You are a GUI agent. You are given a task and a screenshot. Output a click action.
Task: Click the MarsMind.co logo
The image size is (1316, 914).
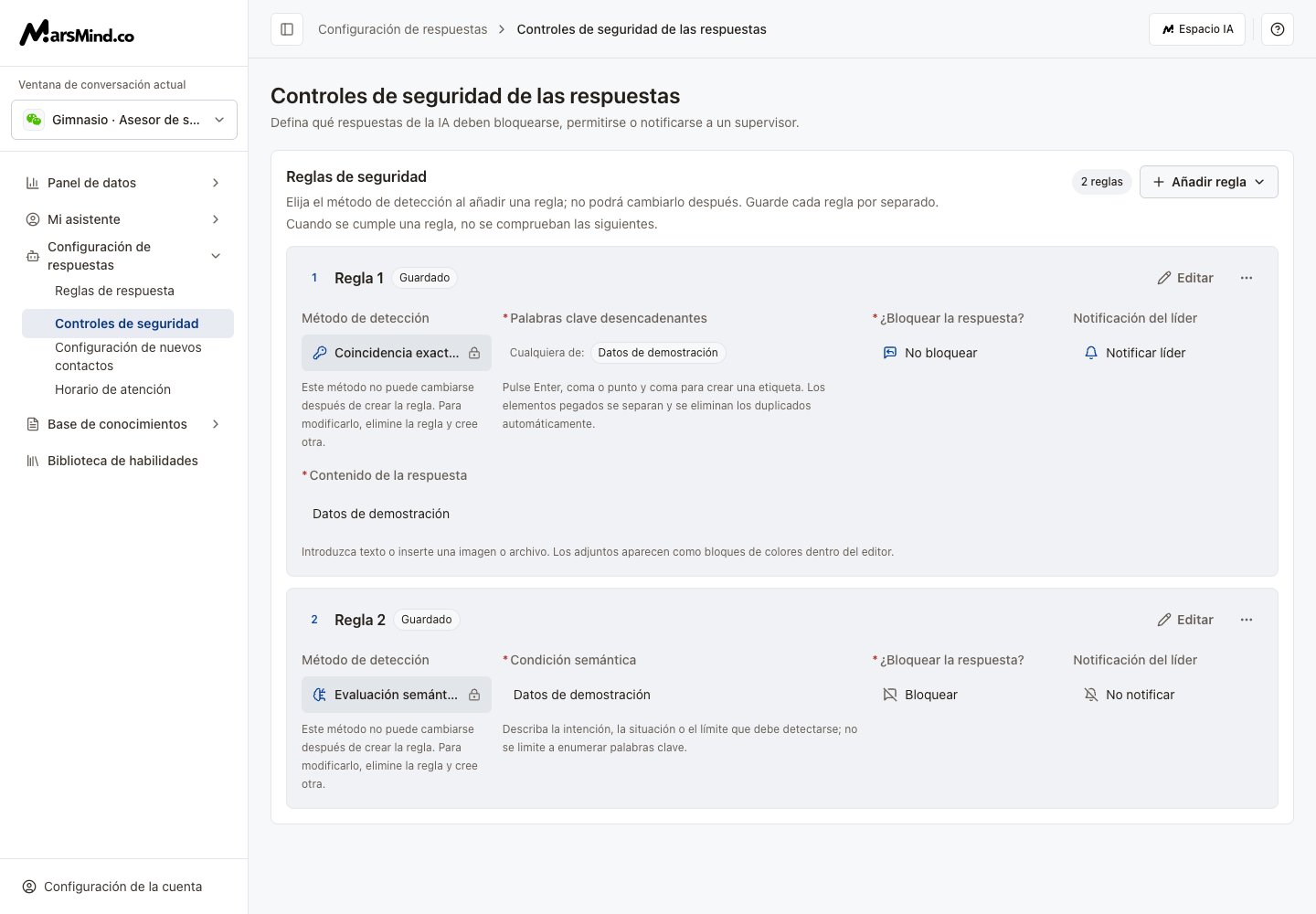(77, 33)
